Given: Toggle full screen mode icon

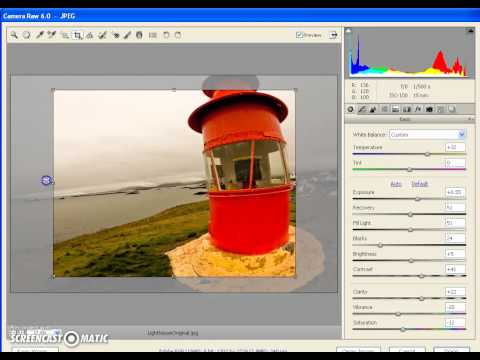Looking at the screenshot, I should (333, 35).
